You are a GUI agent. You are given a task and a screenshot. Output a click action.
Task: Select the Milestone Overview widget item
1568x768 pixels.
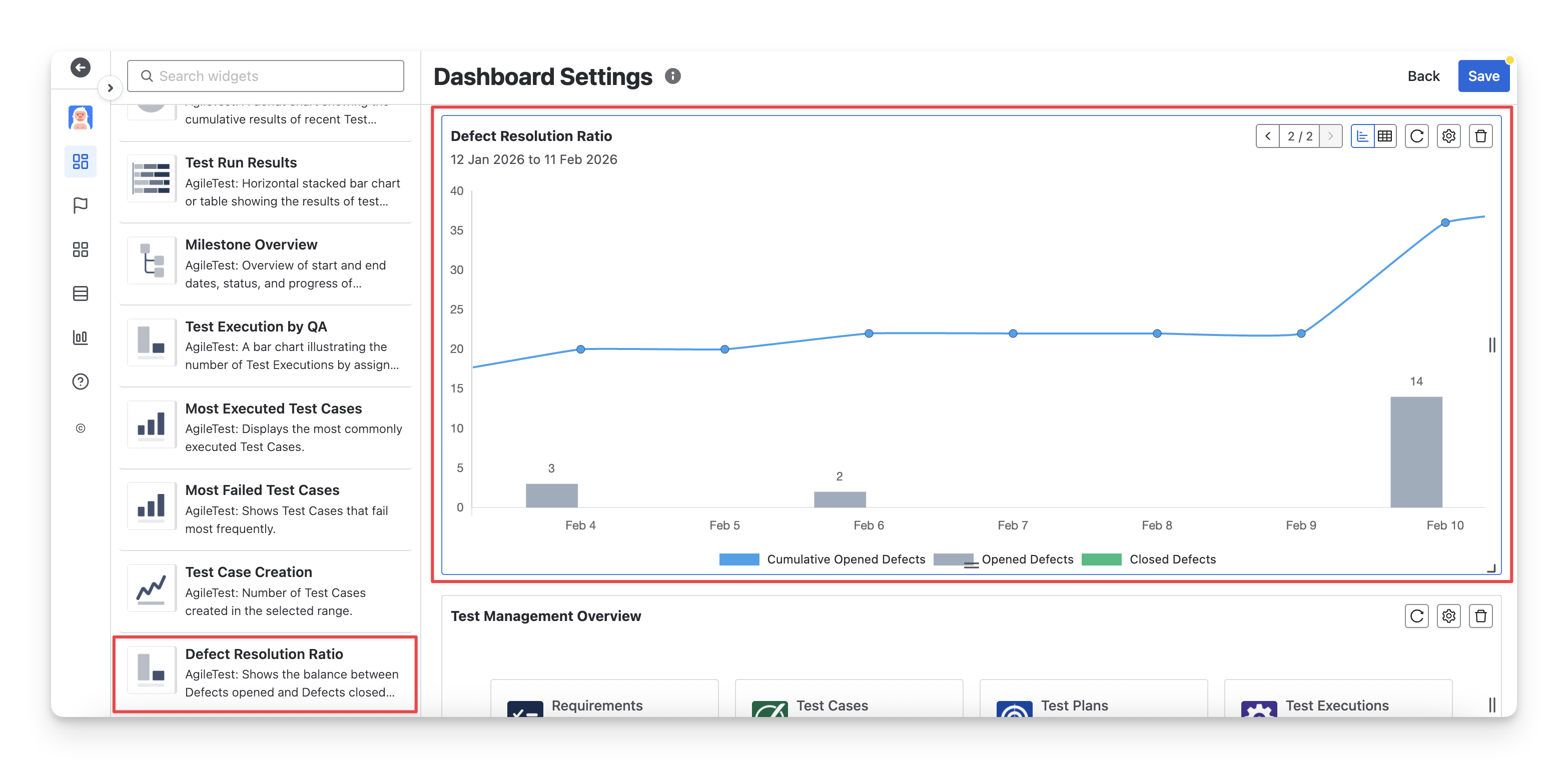click(x=265, y=263)
